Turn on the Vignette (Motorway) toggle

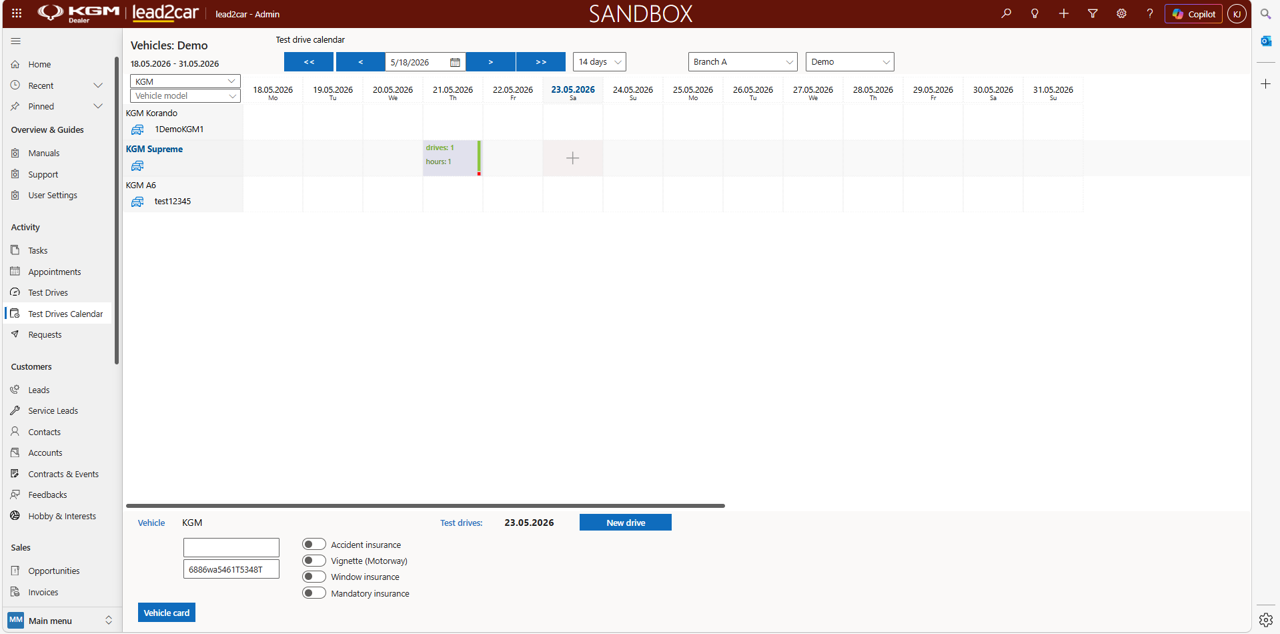pos(314,560)
